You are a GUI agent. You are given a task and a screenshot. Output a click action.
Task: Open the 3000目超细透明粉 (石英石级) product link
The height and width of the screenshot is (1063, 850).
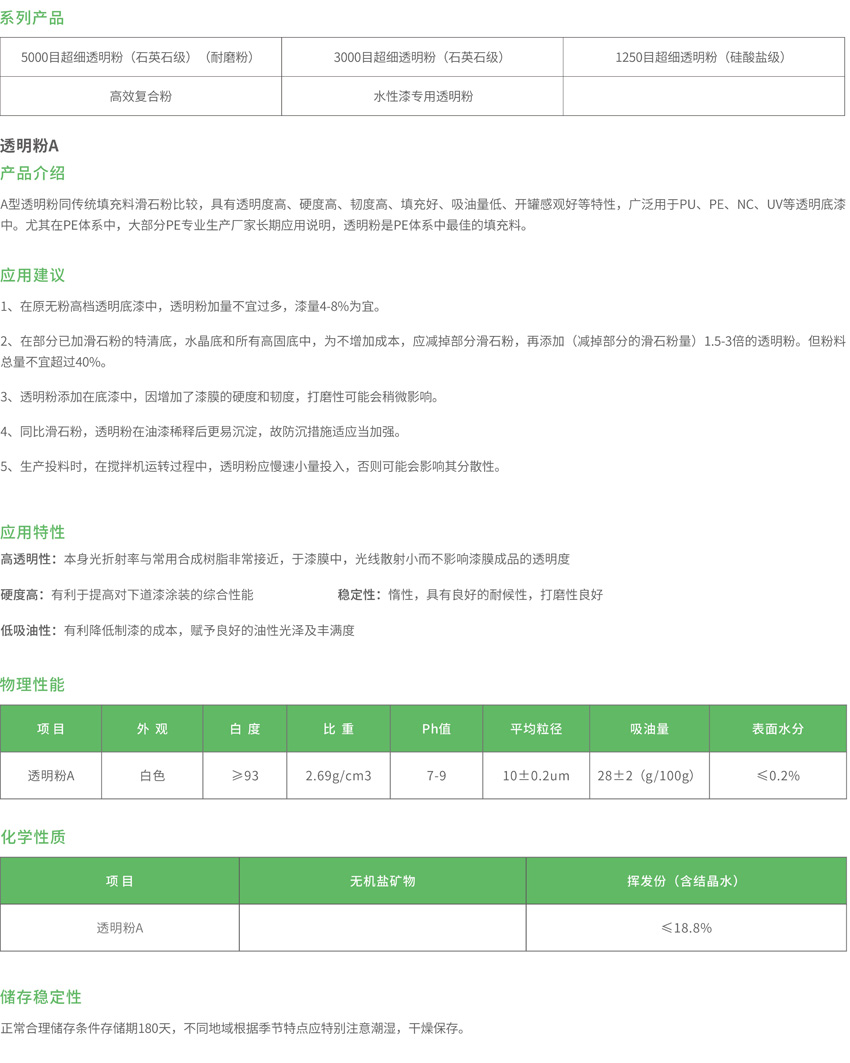click(422, 57)
